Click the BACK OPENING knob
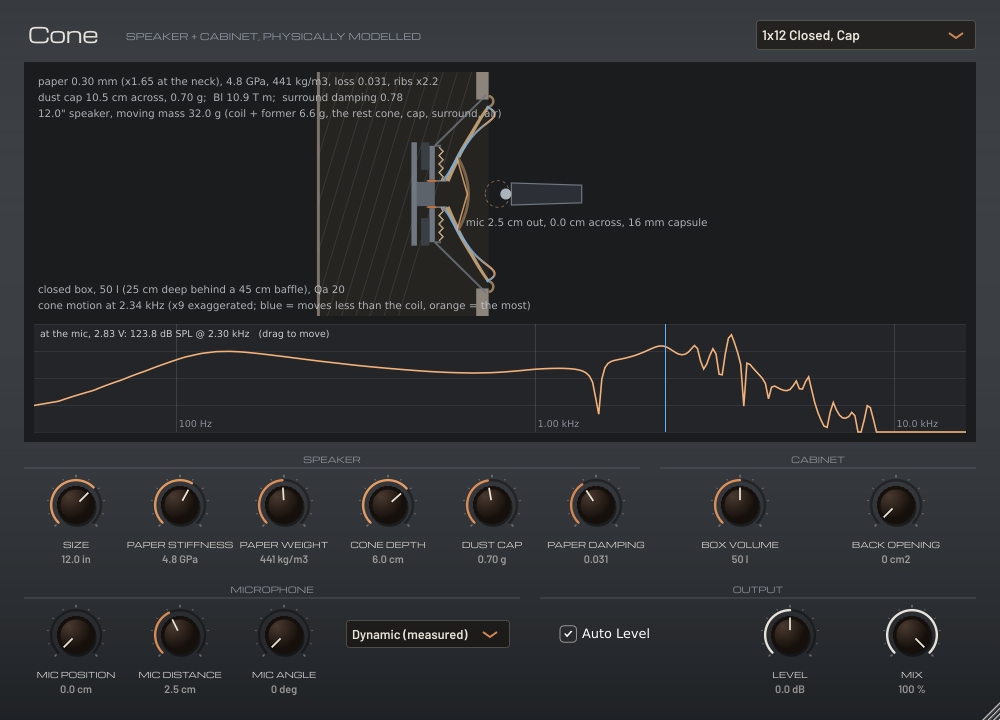The width and height of the screenshot is (1000, 720). [895, 504]
